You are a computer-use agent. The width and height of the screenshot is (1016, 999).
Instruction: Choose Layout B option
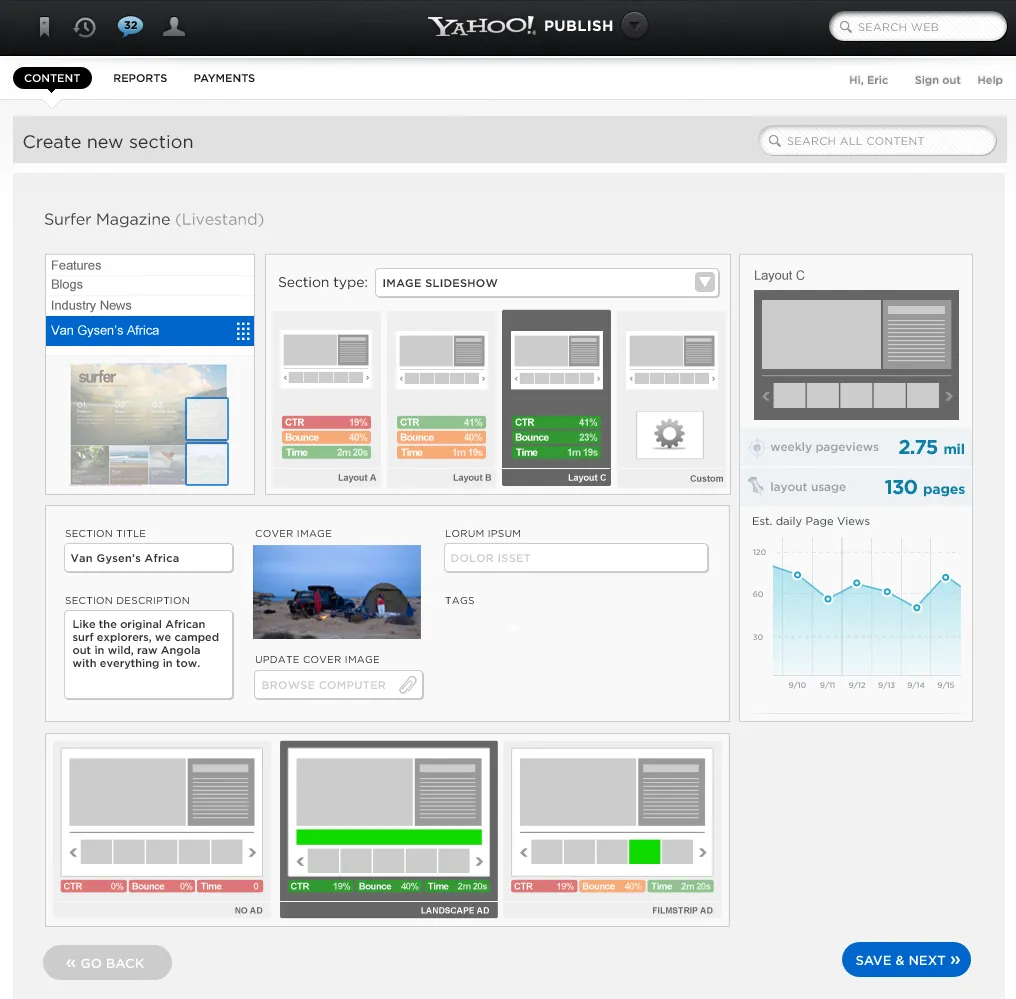click(x=441, y=398)
